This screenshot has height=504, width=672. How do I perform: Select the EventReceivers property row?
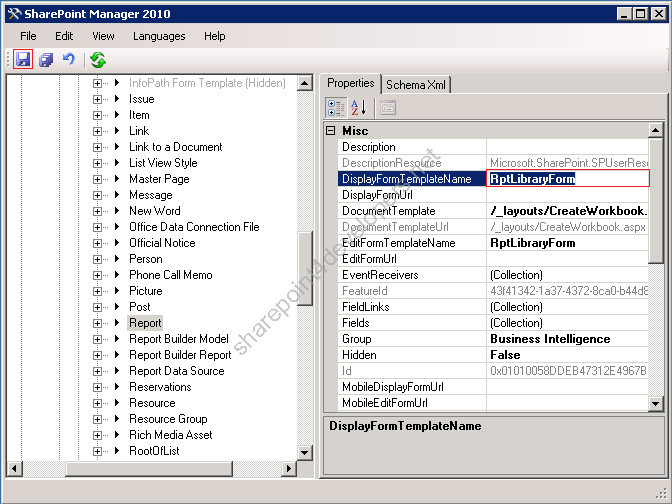click(x=493, y=275)
